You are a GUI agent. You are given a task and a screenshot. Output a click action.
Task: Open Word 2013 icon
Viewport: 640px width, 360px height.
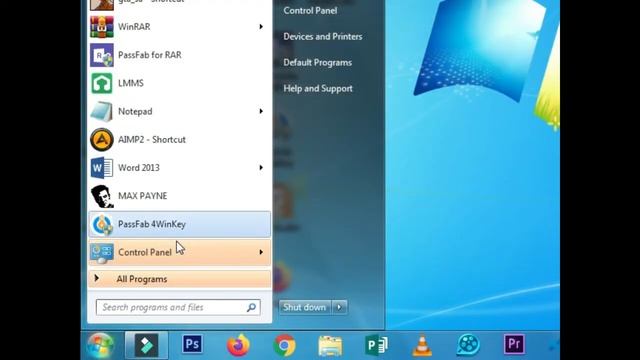pos(102,168)
